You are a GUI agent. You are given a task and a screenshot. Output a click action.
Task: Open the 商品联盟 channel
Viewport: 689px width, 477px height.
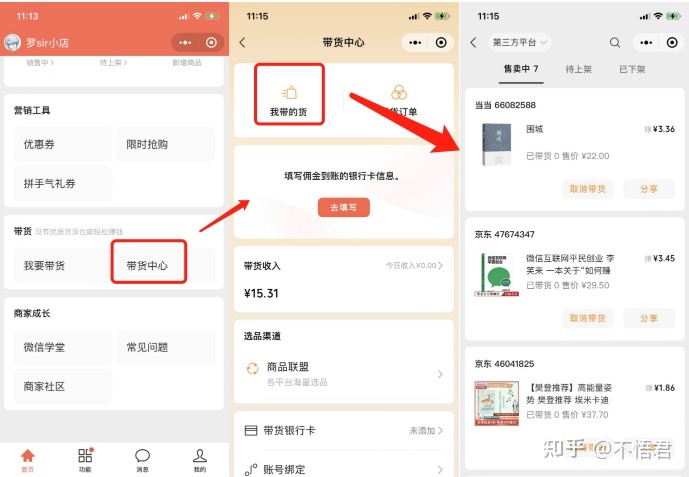(344, 374)
